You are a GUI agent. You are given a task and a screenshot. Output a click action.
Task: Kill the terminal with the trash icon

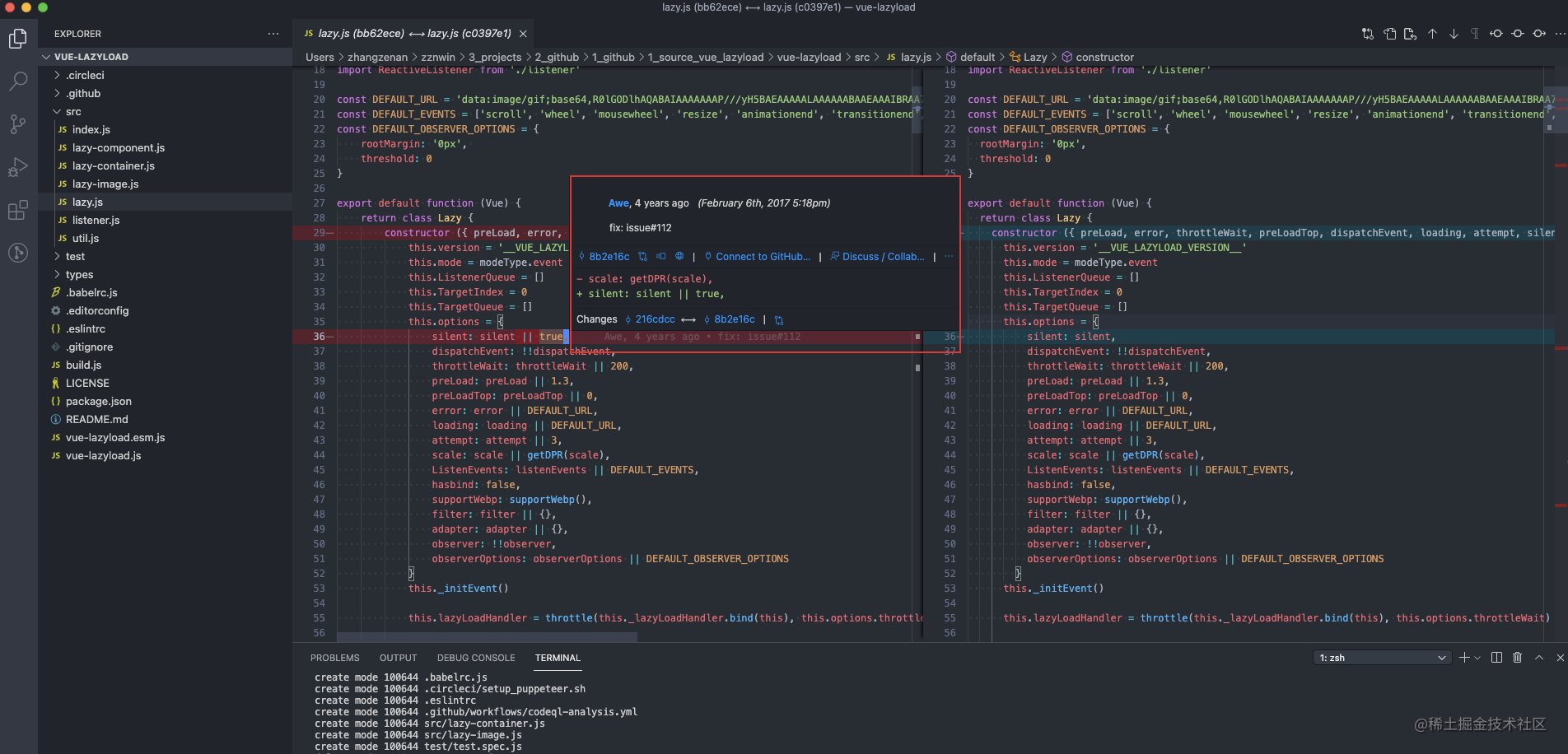coord(1518,657)
